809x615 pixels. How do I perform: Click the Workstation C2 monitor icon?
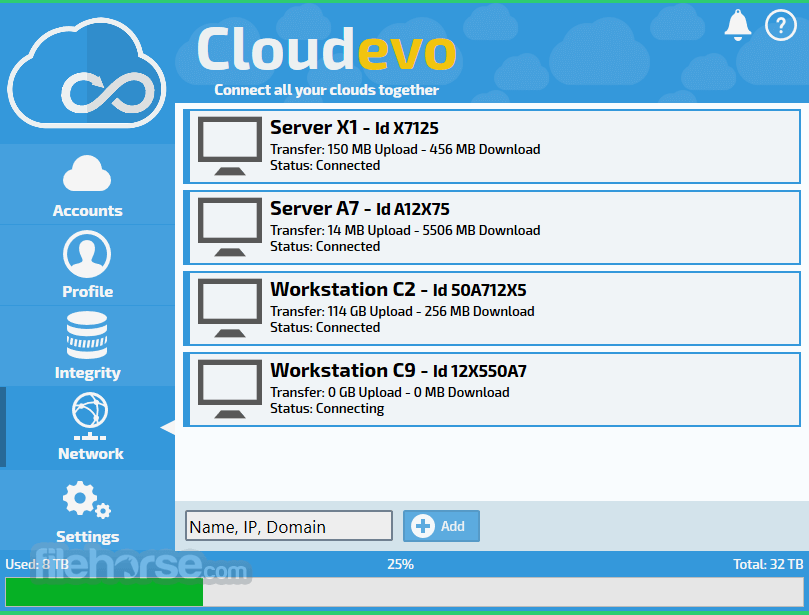point(230,308)
